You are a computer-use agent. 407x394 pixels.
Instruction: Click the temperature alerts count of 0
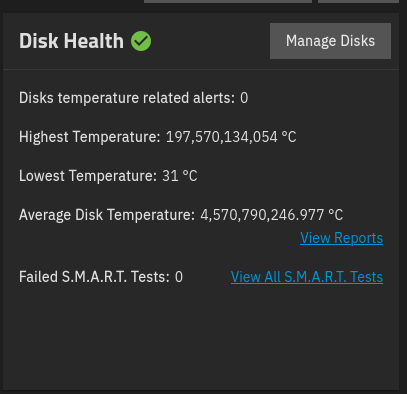tap(244, 98)
